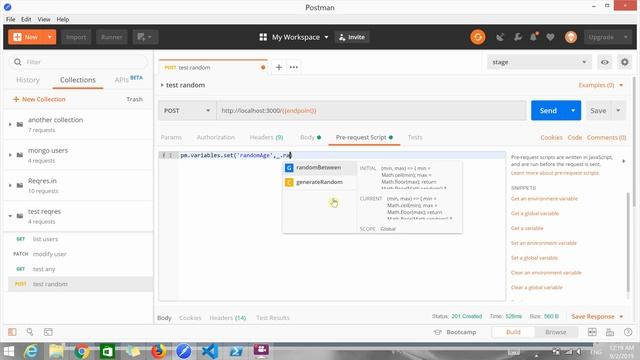Click the collections Filter search field
This screenshot has height=360, width=640.
[x=78, y=62]
